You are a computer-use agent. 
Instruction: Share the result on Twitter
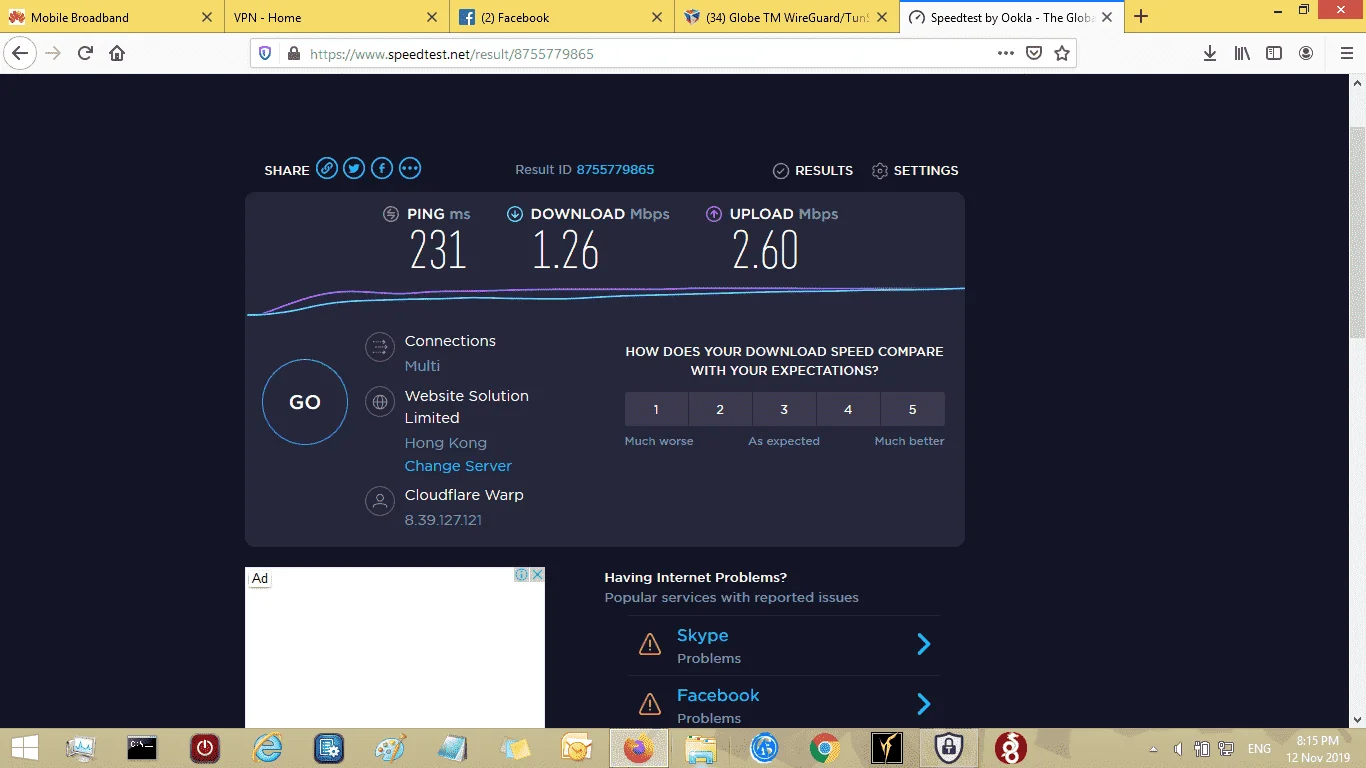(354, 169)
